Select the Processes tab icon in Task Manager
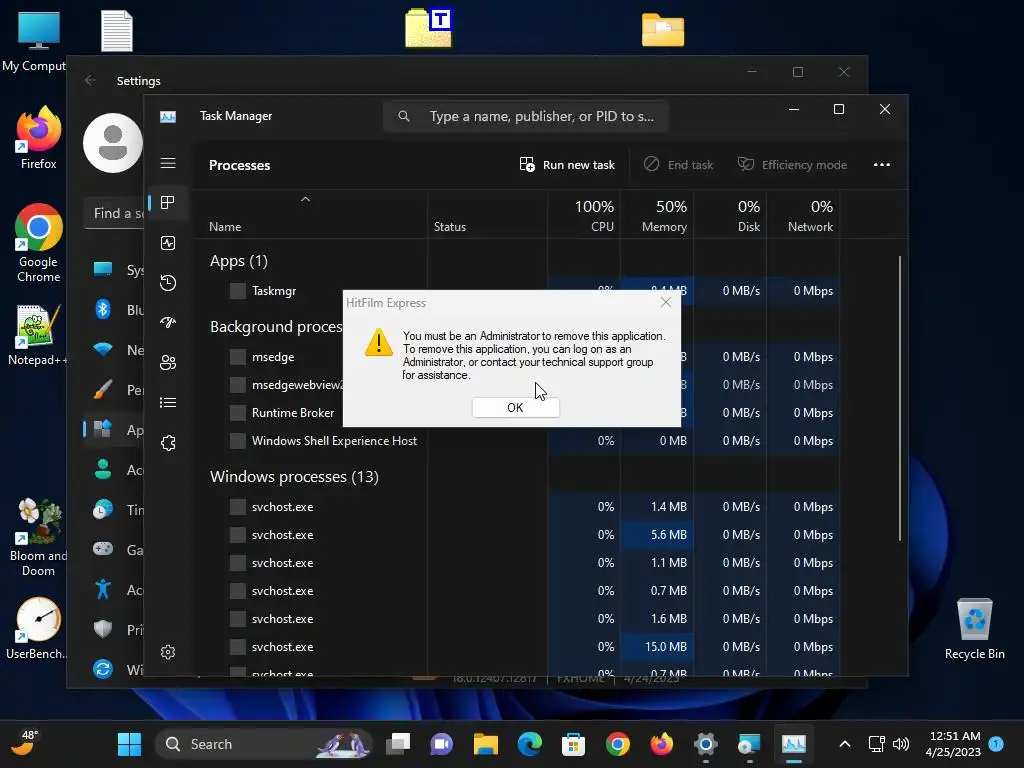 (168, 203)
